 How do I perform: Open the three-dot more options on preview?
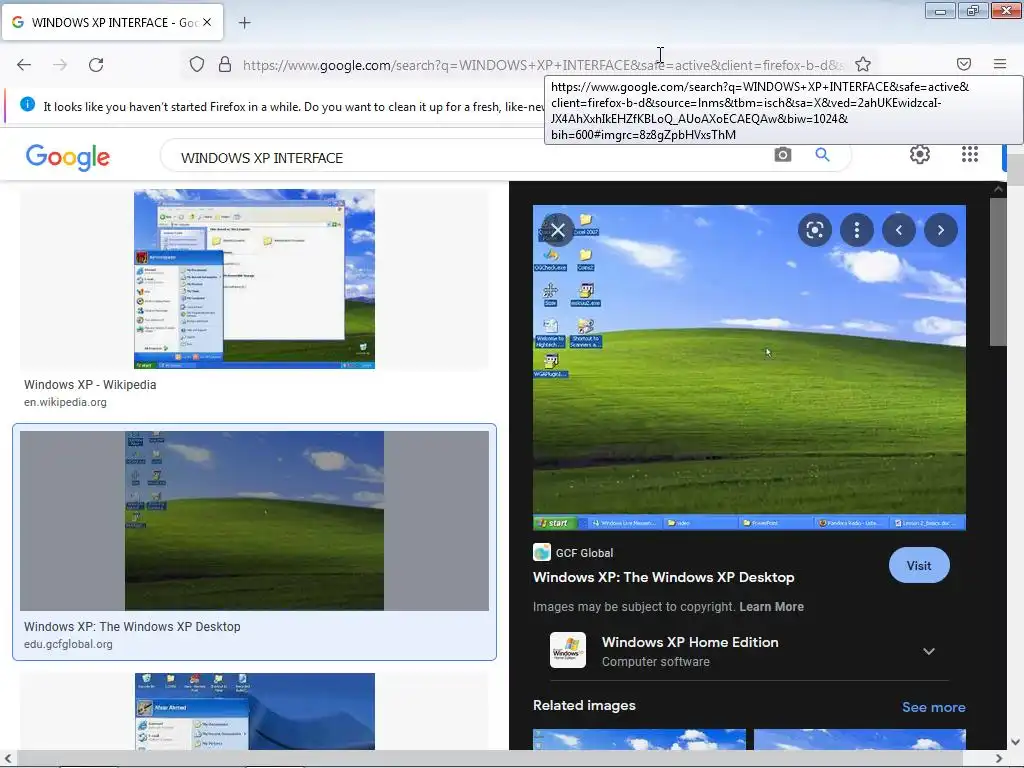pos(857,230)
